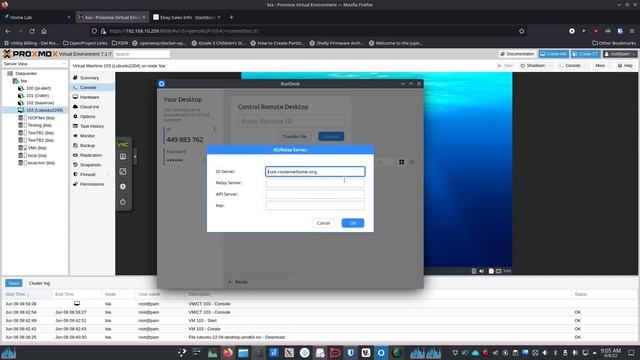The image size is (640, 360).
Task: Open Task History
Action: click(x=92, y=126)
